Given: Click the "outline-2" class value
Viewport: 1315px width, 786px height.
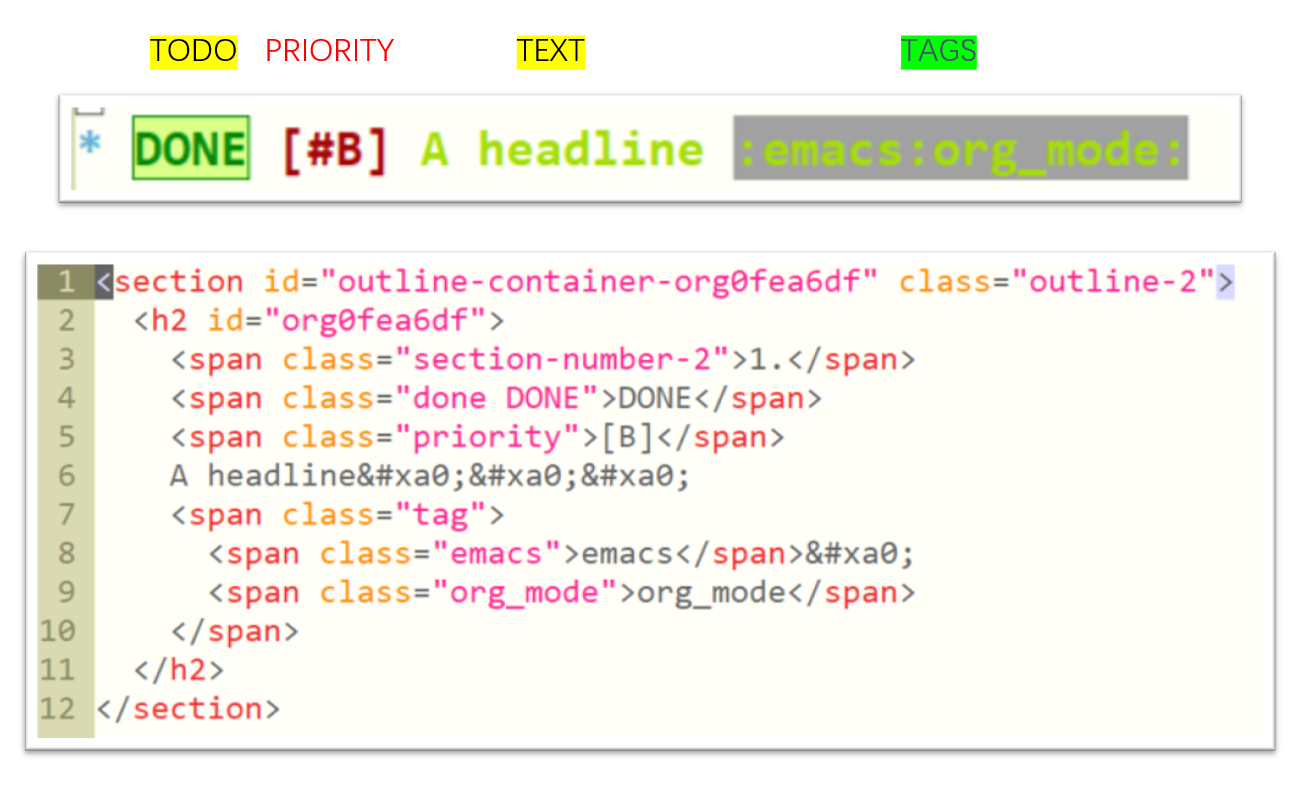Looking at the screenshot, I should (x=1113, y=282).
